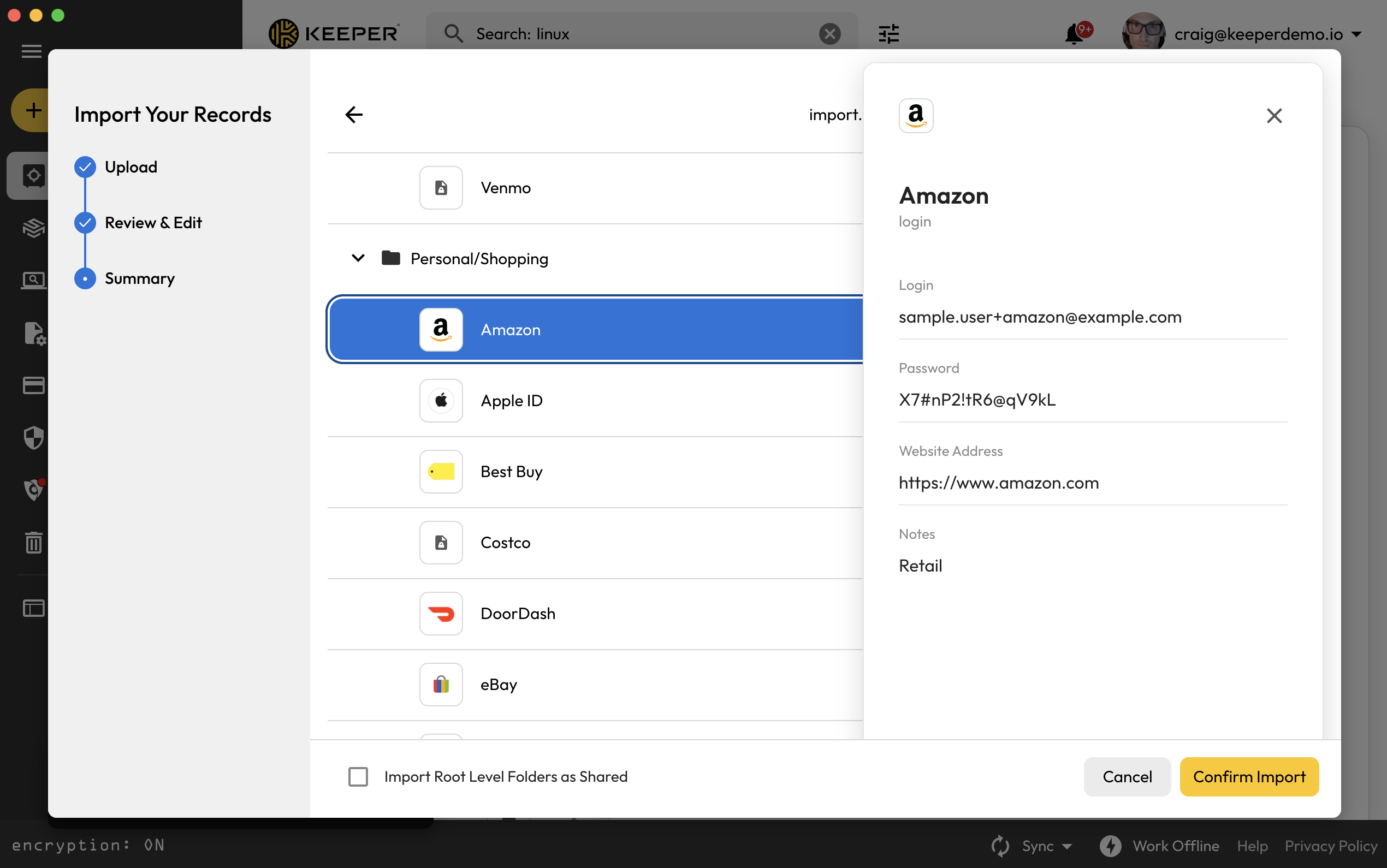Click the back arrow in import dialog
Screen dimensions: 1387x868
(x=354, y=115)
